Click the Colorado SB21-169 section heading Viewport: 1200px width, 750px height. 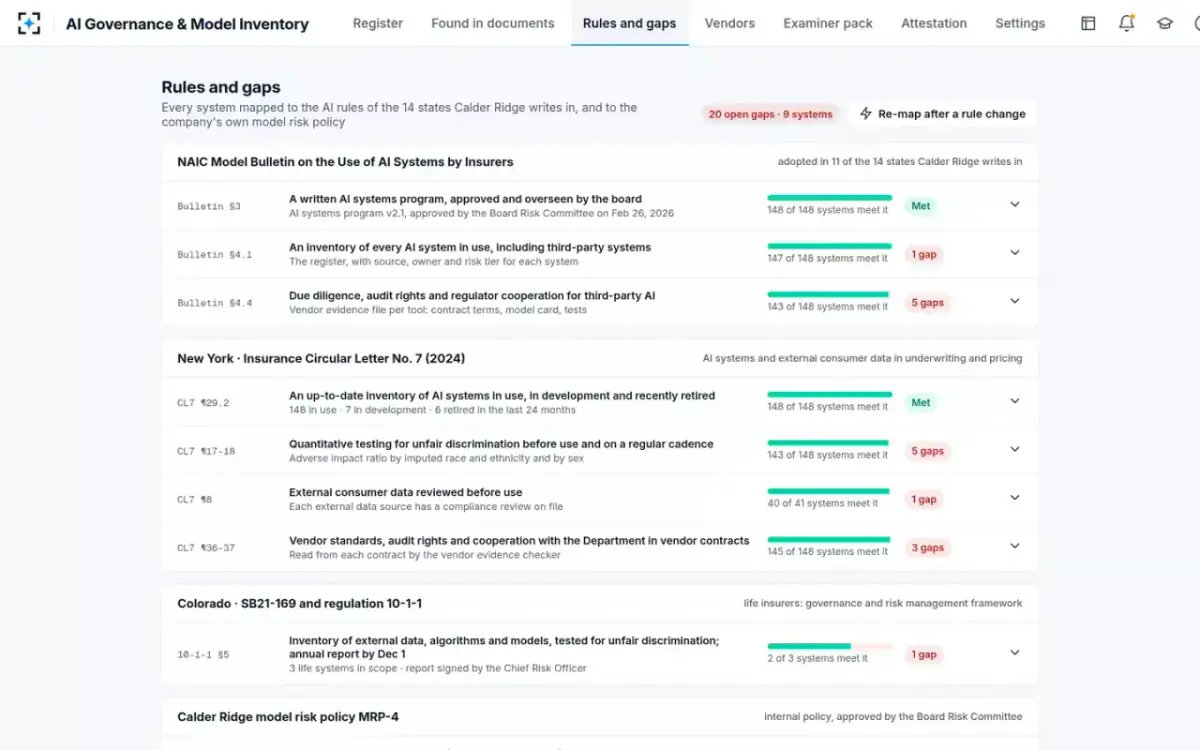coord(300,603)
